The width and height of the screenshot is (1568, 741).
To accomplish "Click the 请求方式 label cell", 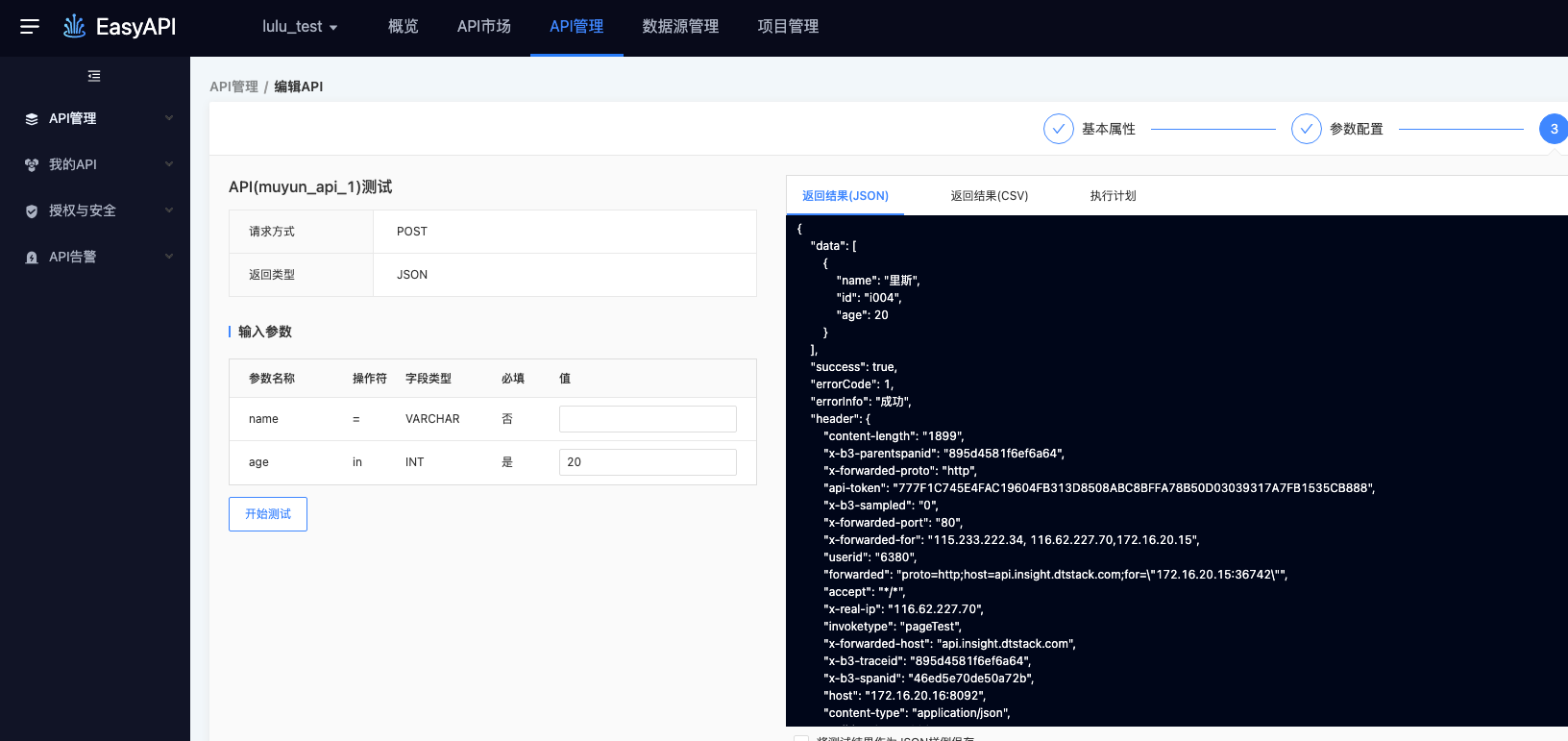I will pyautogui.click(x=302, y=232).
